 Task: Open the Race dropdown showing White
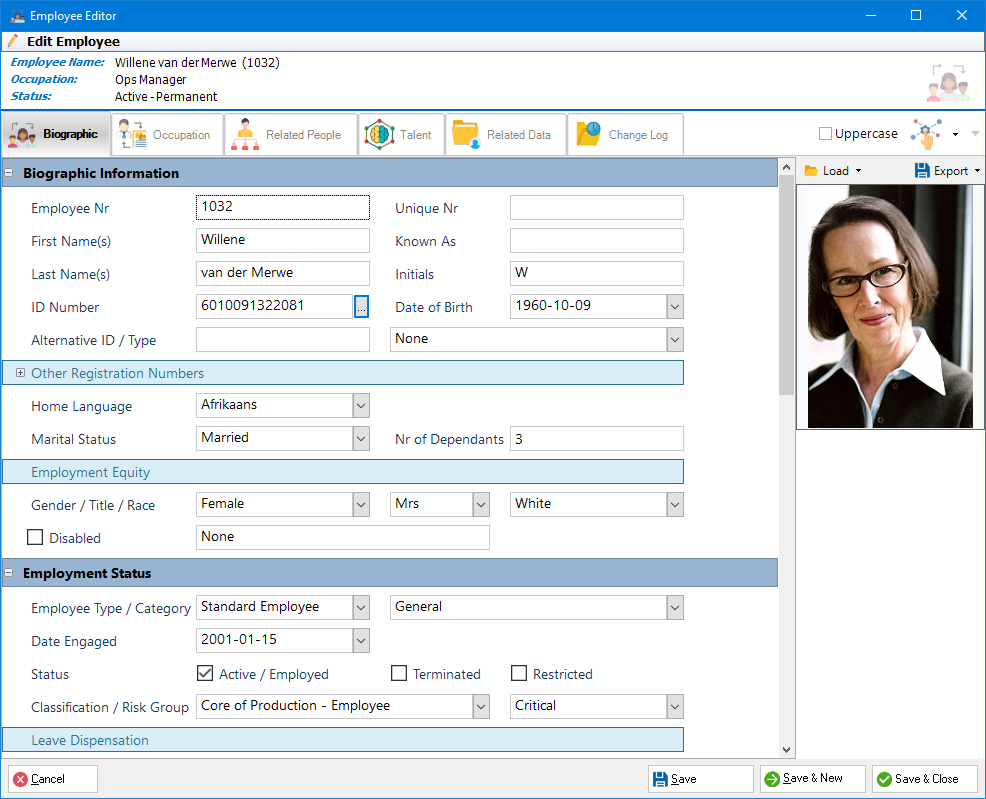[x=675, y=504]
